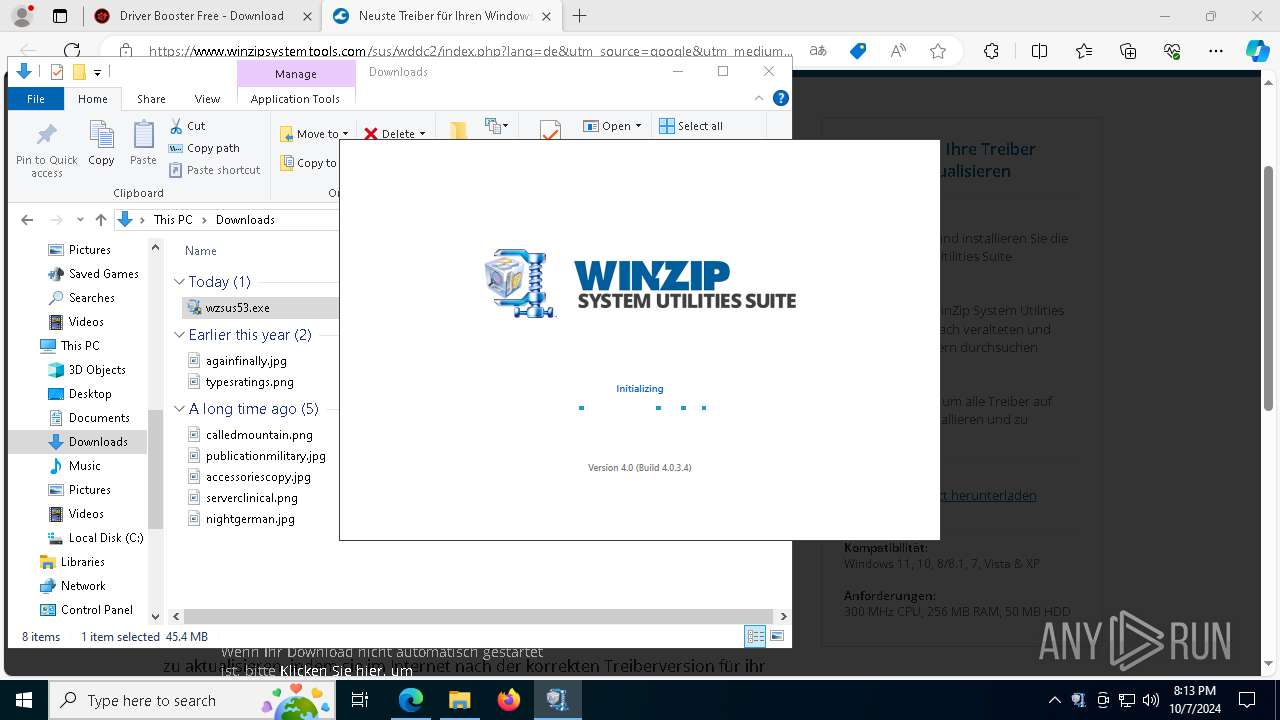Viewport: 1280px width, 720px height.
Task: Click Select all in Explorer ribbon
Action: tap(691, 126)
